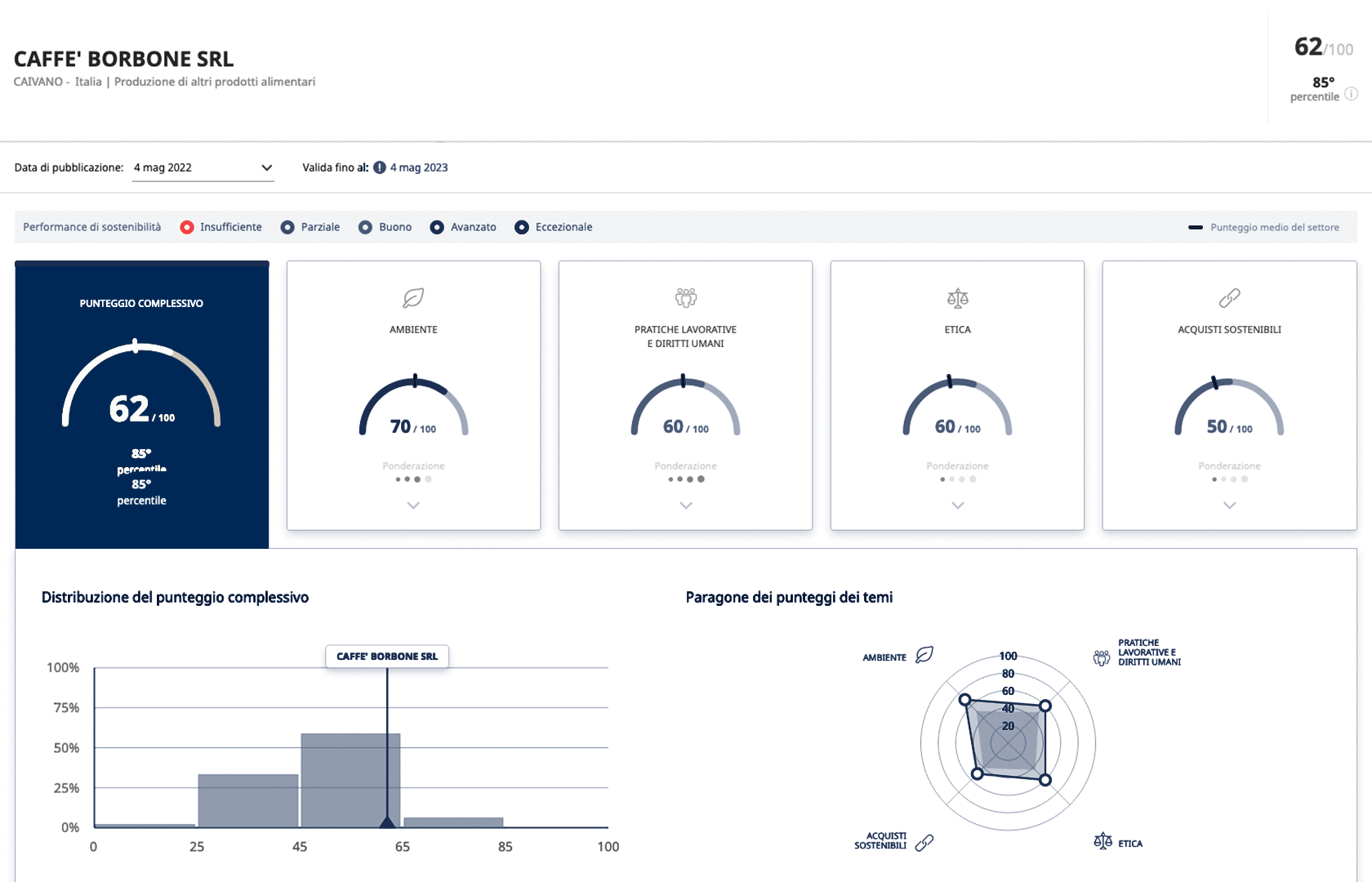The height and width of the screenshot is (882, 1372).
Task: Click the Produzione di altri prodotti alimentari text
Action: tap(215, 82)
